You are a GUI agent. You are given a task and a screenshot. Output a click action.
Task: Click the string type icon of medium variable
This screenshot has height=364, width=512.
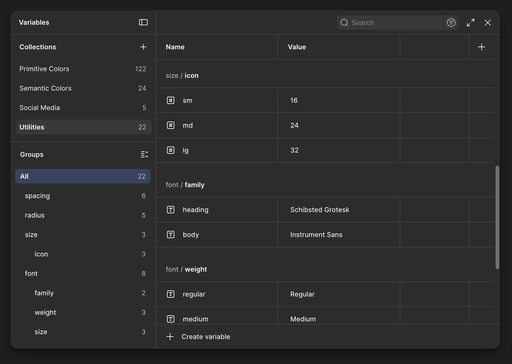point(171,319)
